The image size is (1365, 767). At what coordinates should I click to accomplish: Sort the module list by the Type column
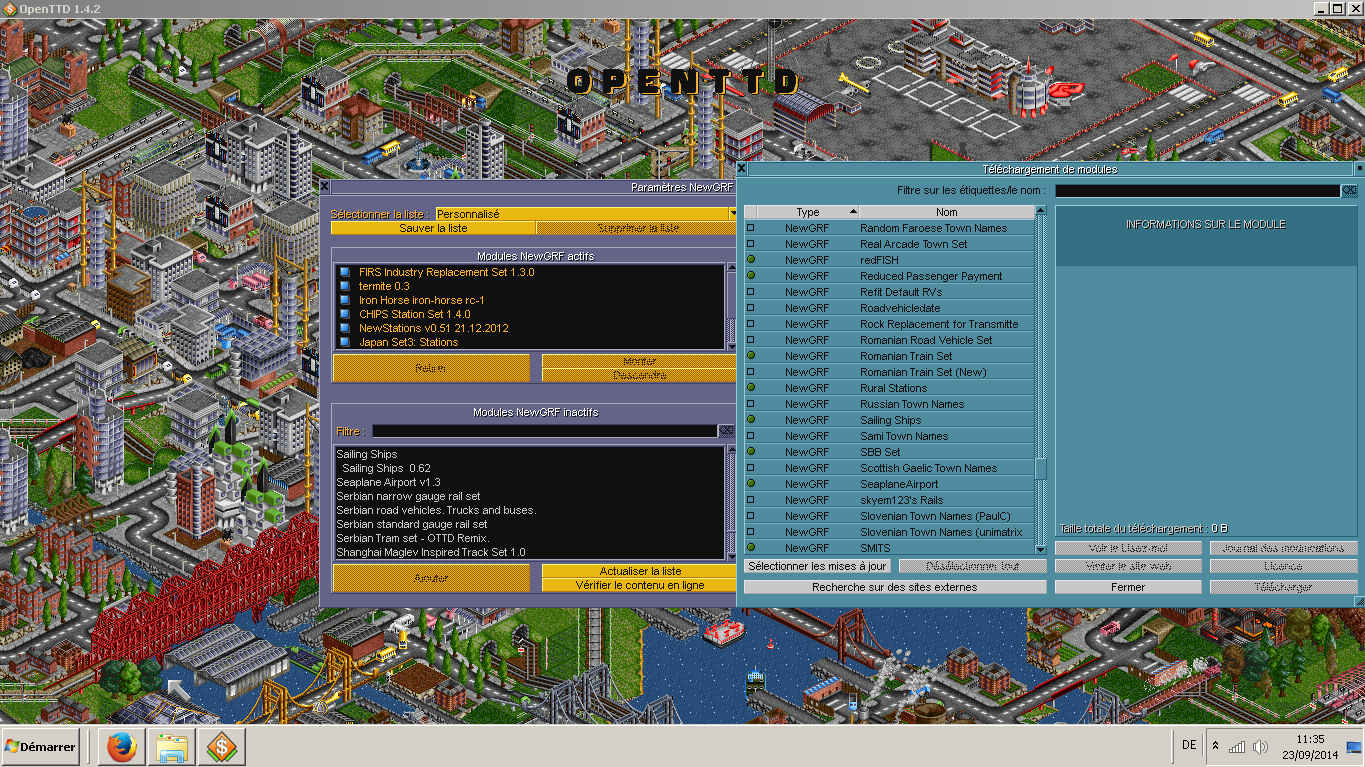point(808,212)
